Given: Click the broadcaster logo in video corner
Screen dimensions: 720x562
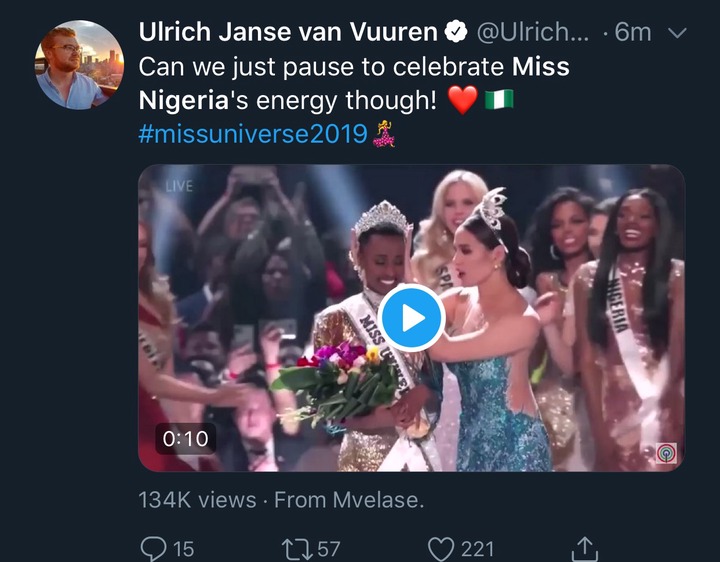Looking at the screenshot, I should (x=665, y=452).
